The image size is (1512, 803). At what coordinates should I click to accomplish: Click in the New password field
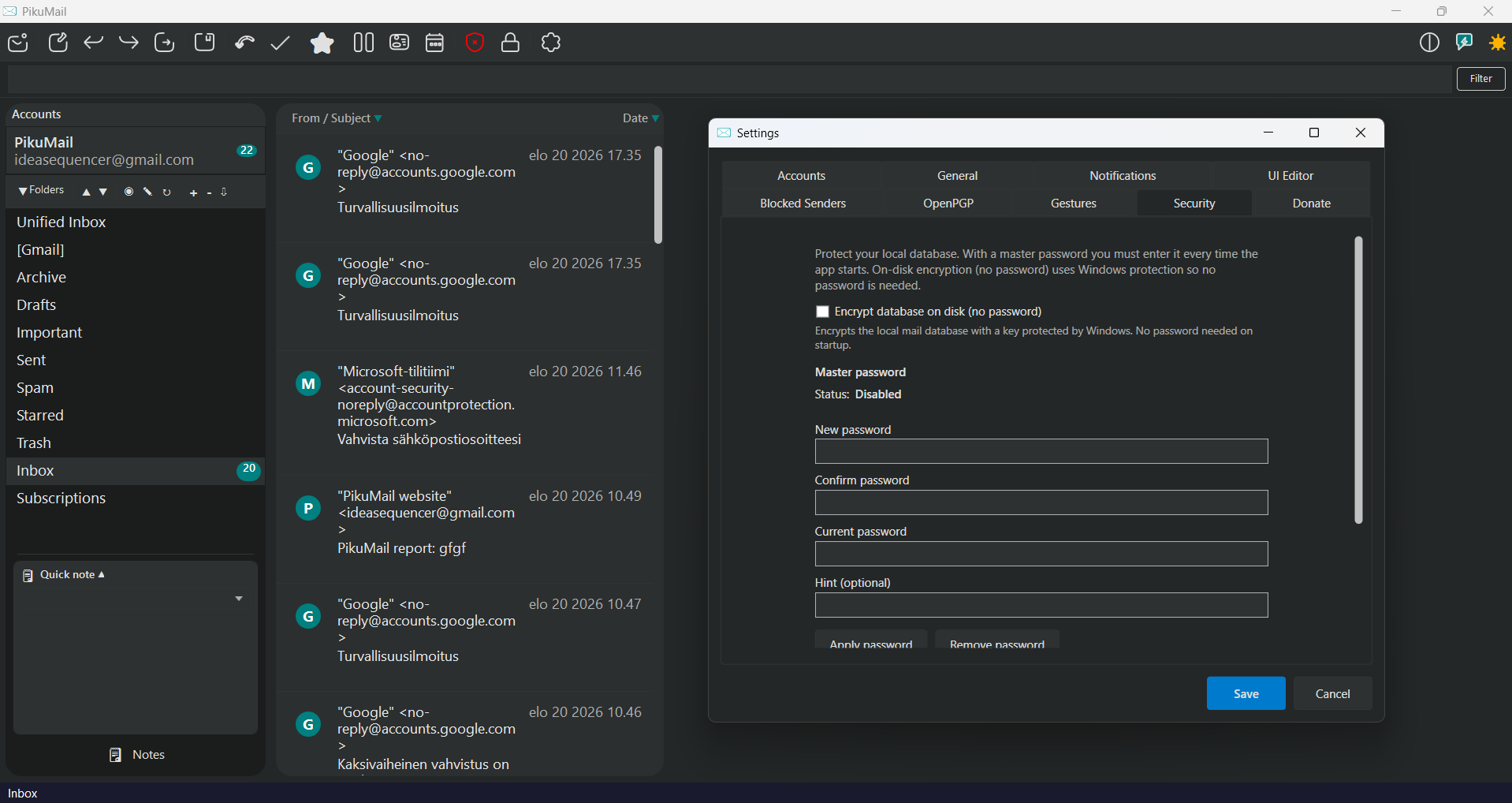pyautogui.click(x=1041, y=451)
